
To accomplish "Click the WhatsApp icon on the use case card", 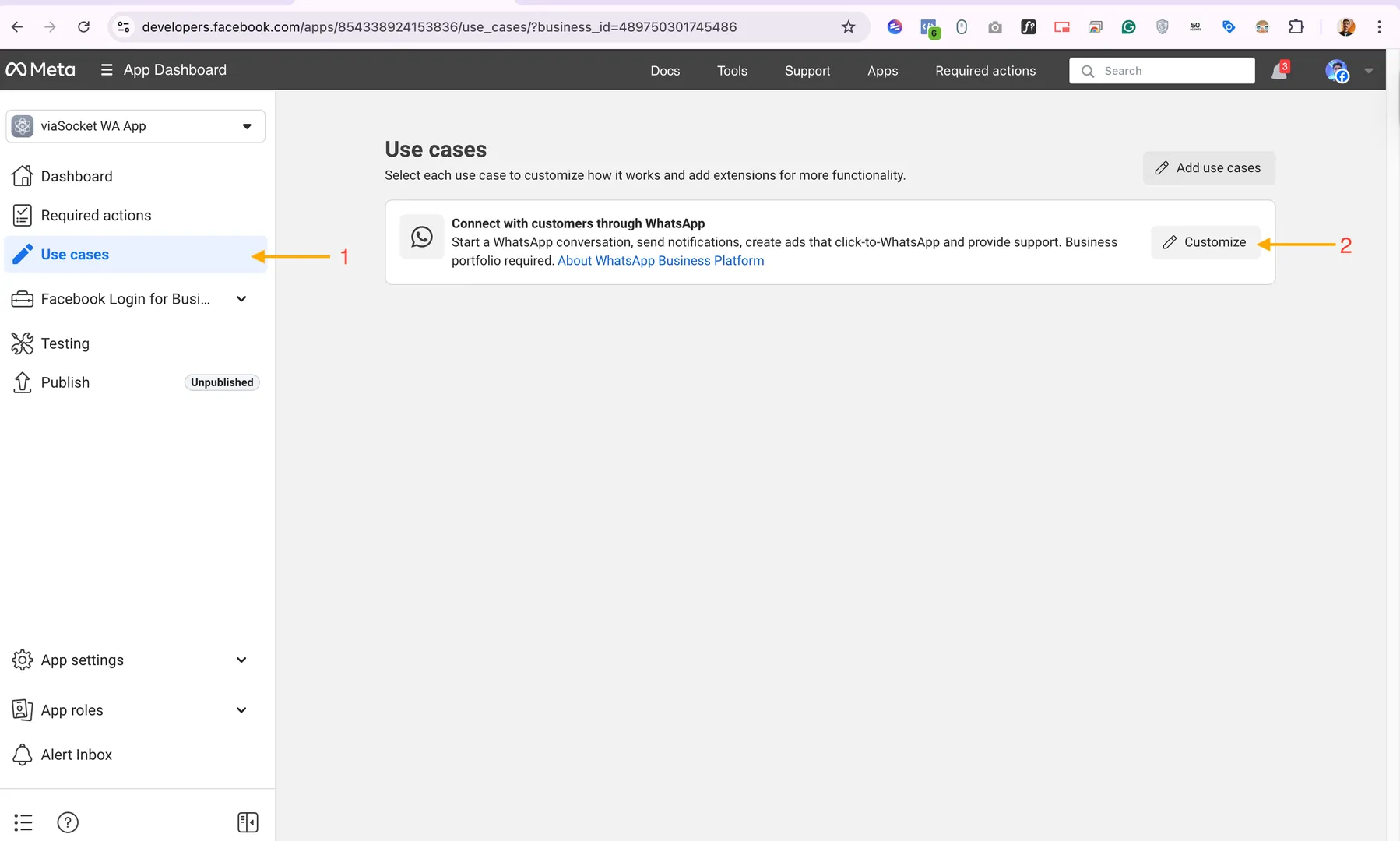I will click(x=421, y=237).
